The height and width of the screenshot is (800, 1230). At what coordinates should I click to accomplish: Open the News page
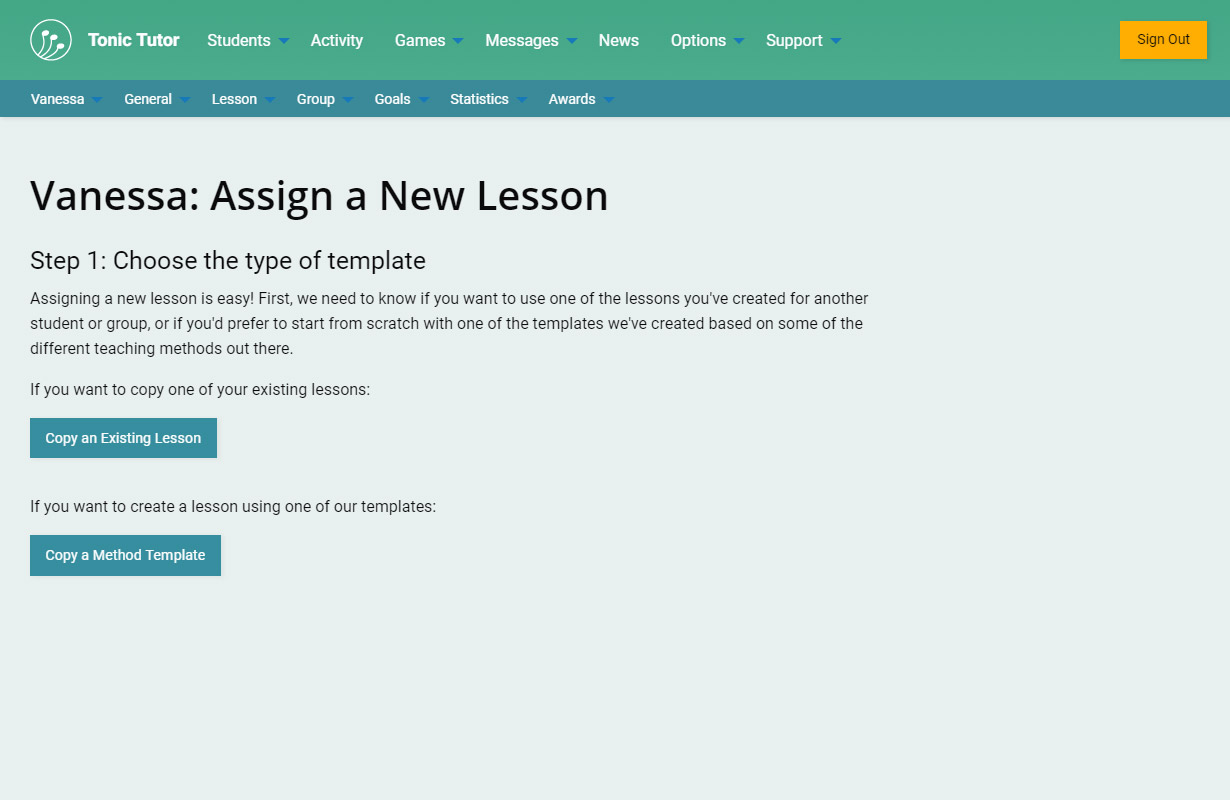pos(619,40)
